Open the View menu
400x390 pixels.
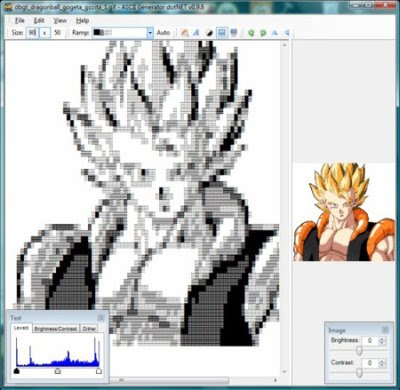click(x=60, y=21)
